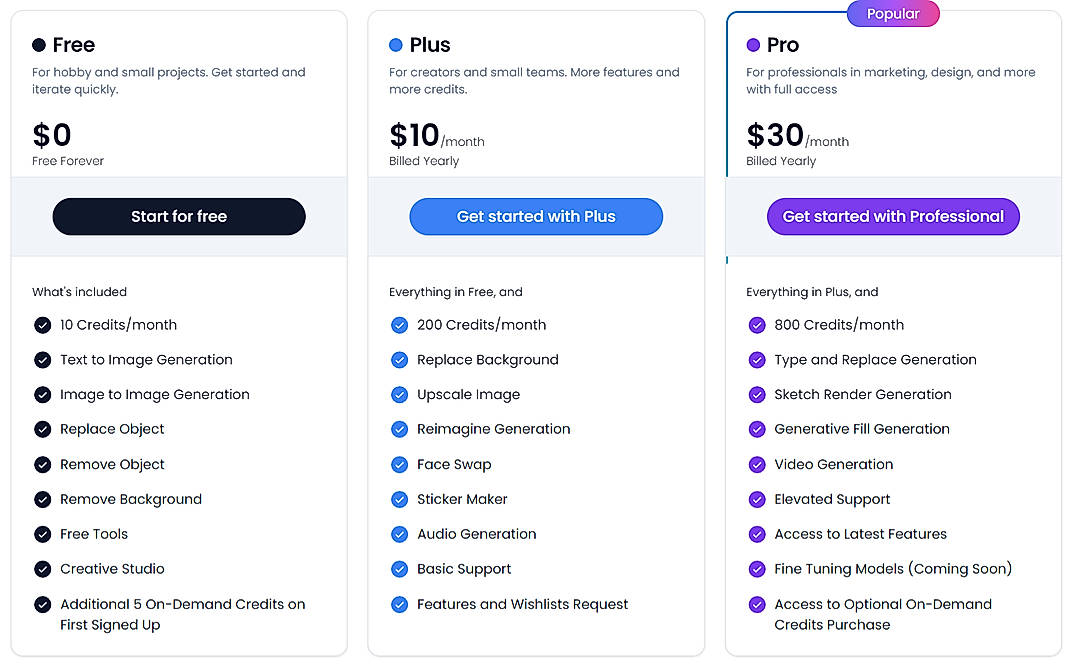
Task: Click the "Start for free" button
Action: click(178, 216)
